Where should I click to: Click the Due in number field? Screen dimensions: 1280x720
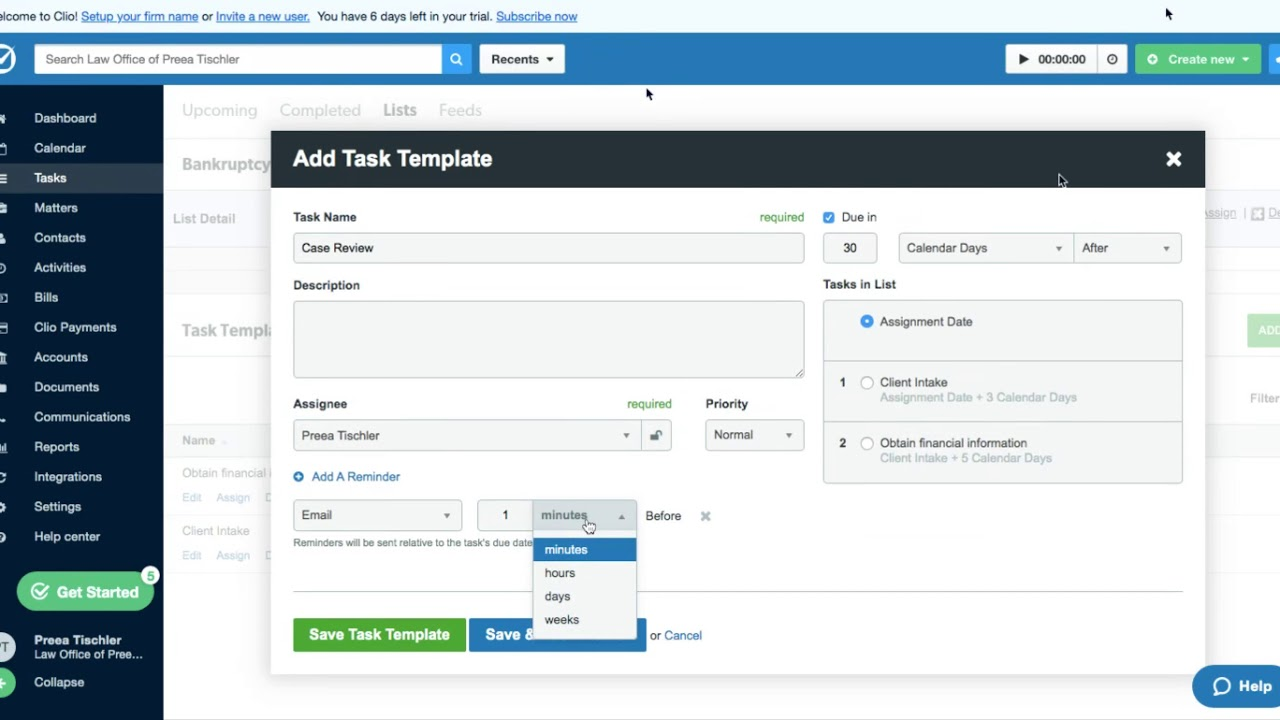850,248
